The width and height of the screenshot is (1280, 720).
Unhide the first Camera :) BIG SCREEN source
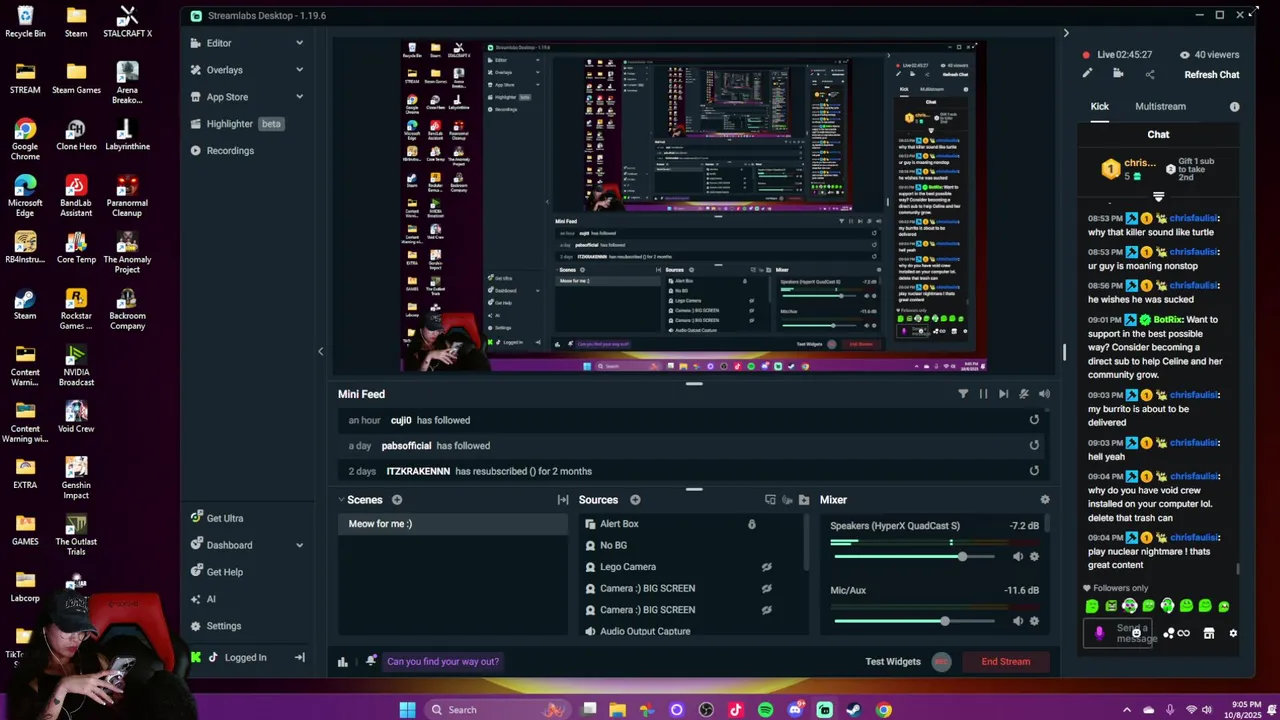coord(767,588)
